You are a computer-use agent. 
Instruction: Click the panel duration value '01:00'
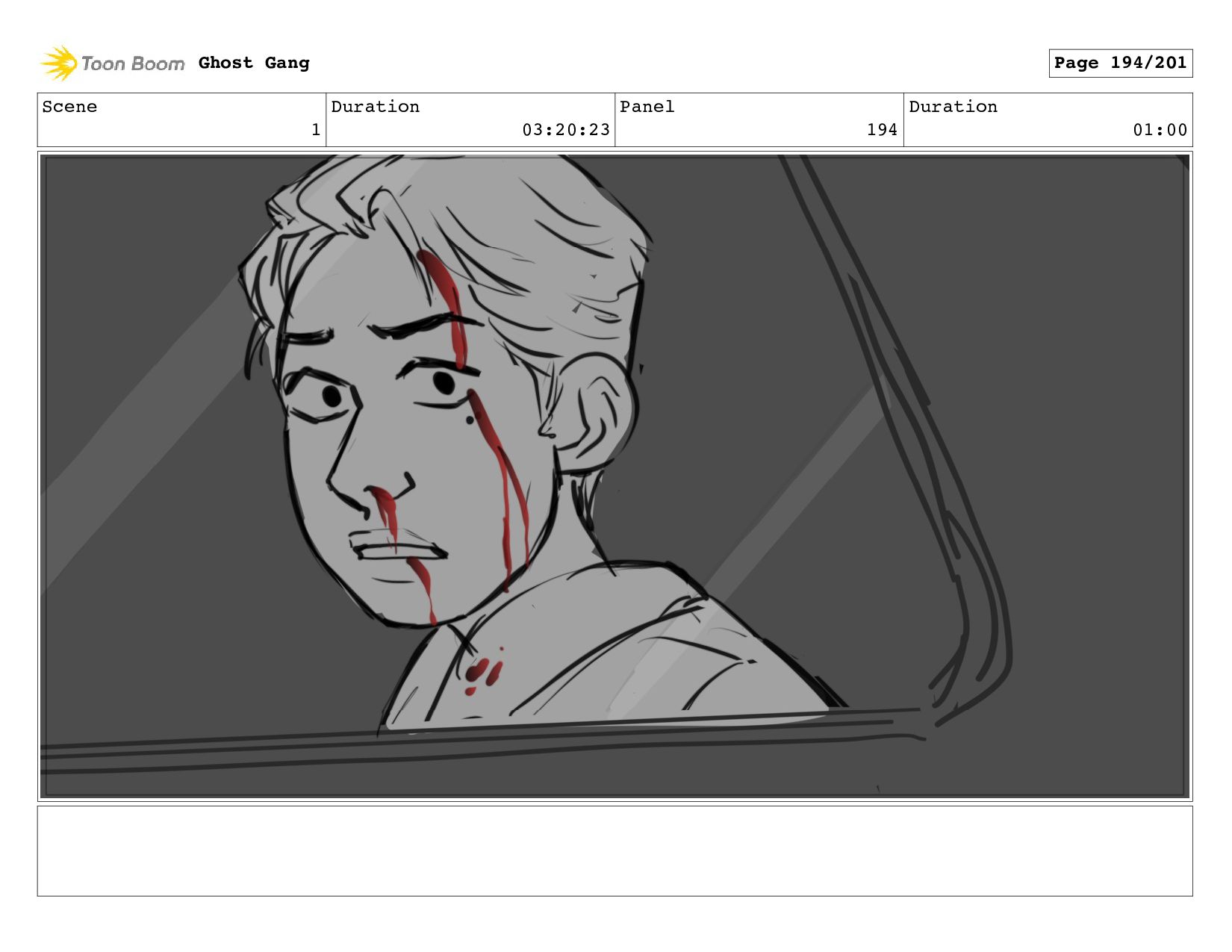[1160, 130]
